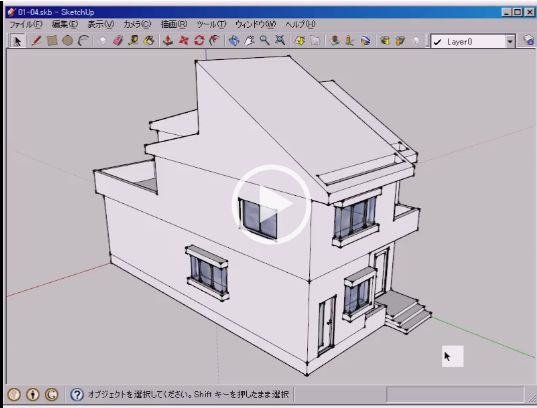Activate the Paint Bucket tool
The height and width of the screenshot is (408, 537).
coord(149,41)
